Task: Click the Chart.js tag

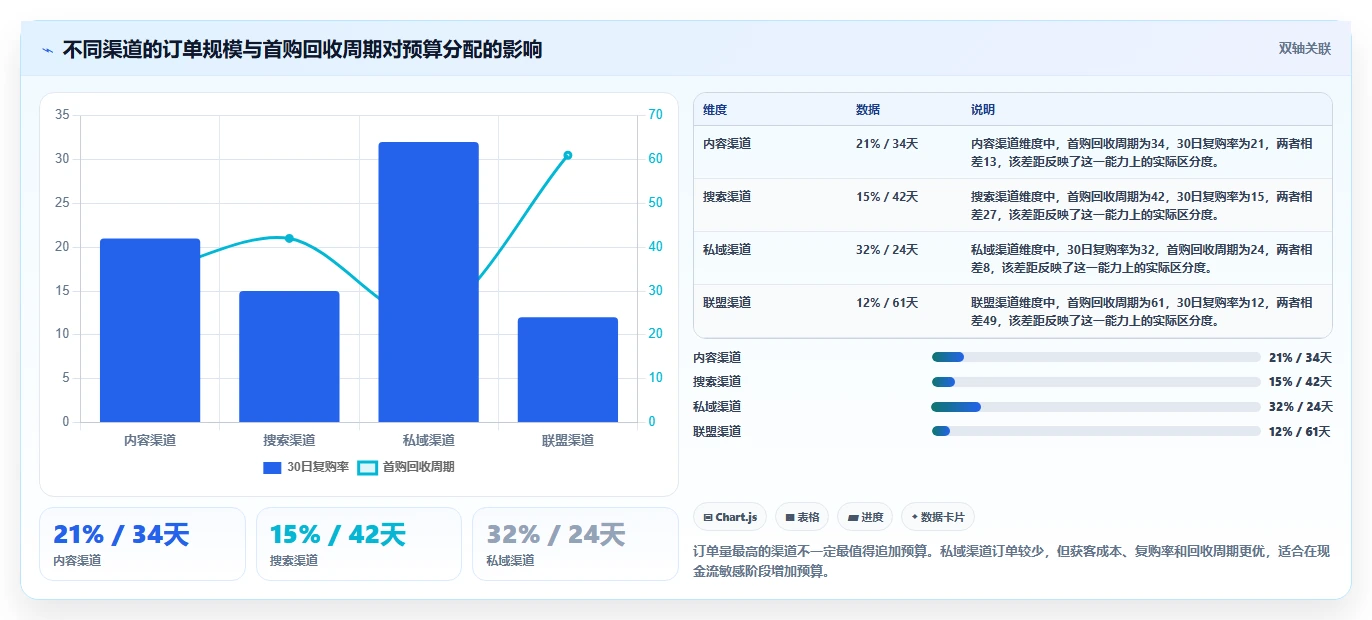Action: (x=730, y=517)
